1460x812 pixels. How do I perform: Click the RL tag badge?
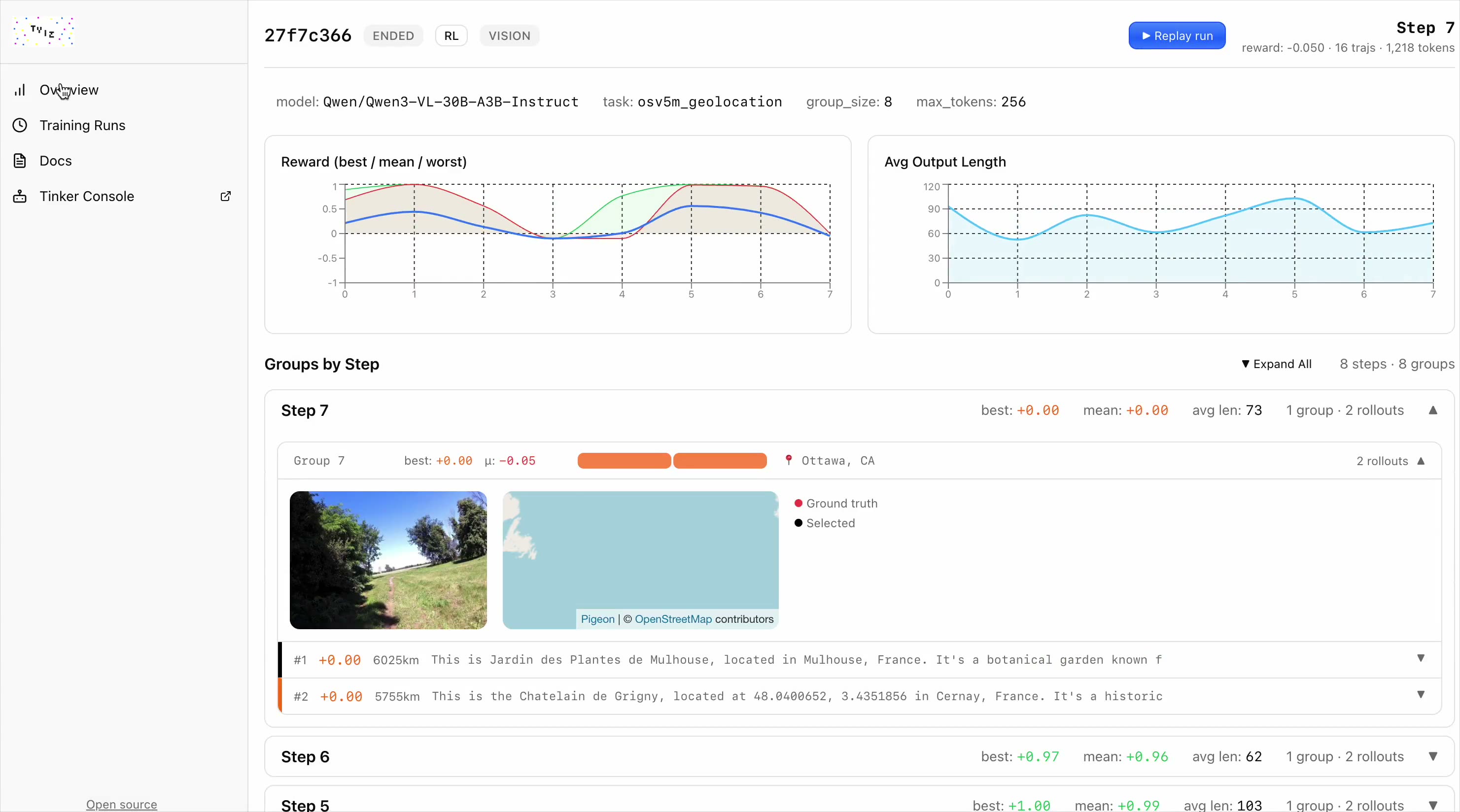(x=451, y=35)
